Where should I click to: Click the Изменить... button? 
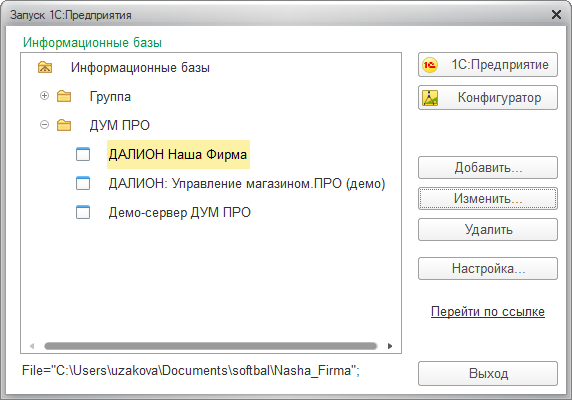488,199
